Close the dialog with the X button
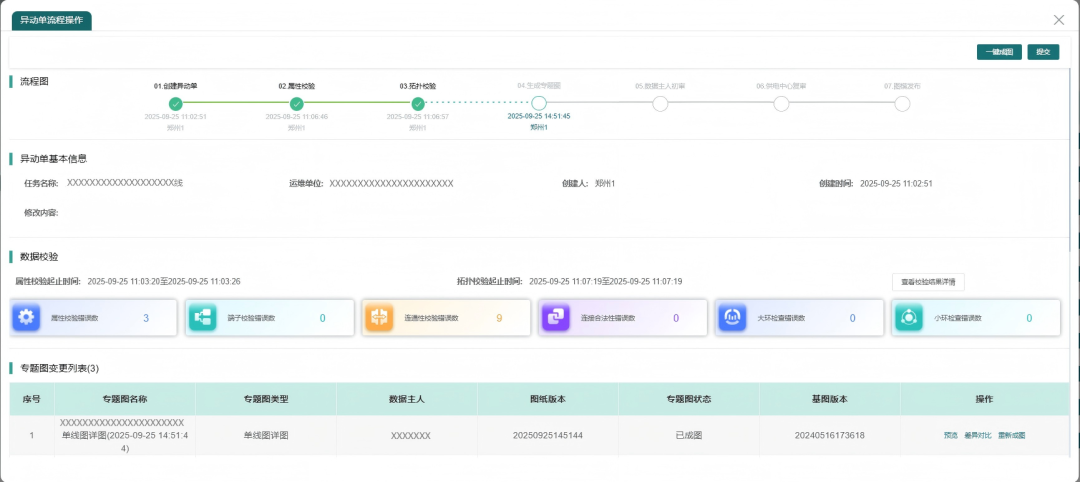 point(1059,20)
